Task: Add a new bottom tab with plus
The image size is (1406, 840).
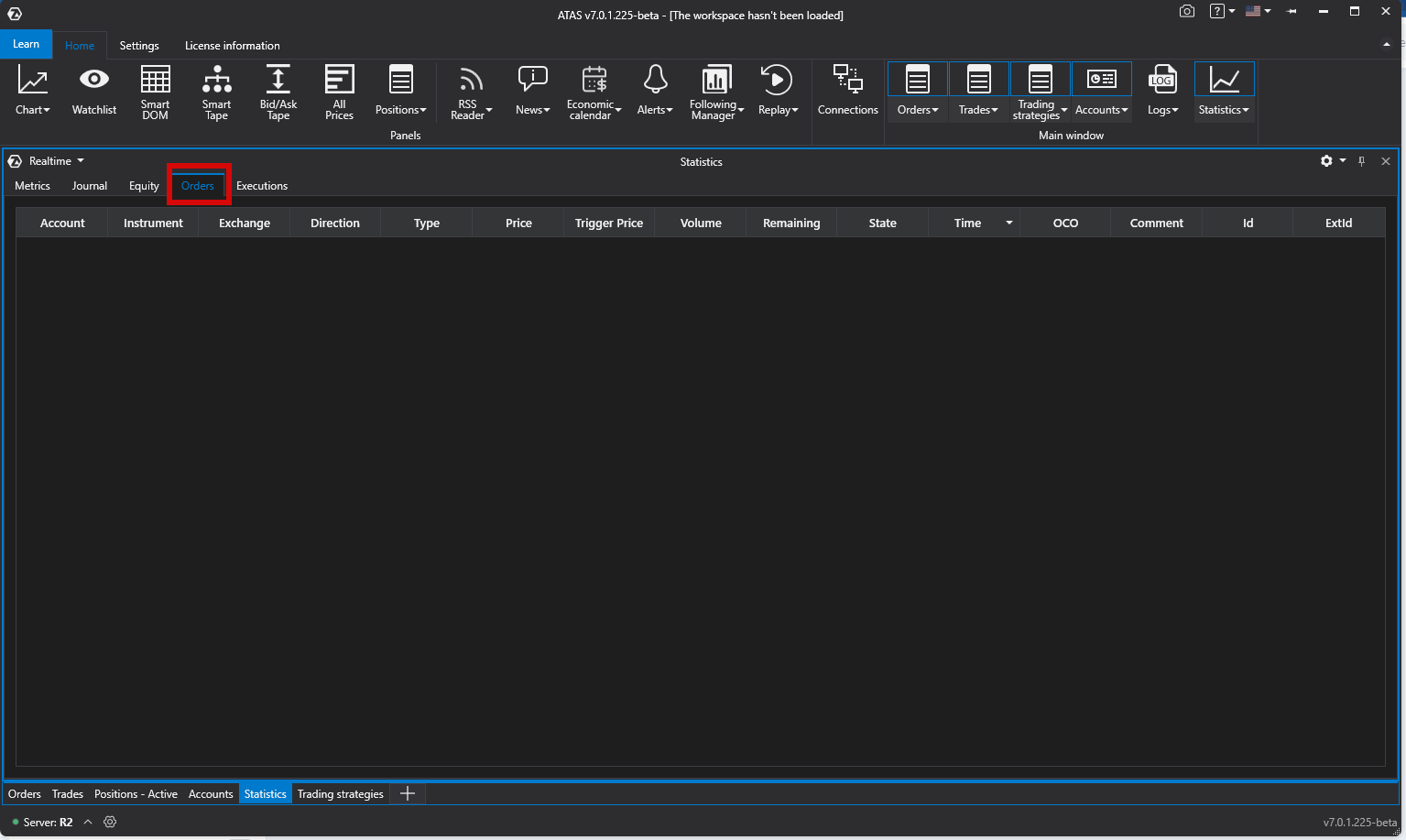Action: click(408, 793)
